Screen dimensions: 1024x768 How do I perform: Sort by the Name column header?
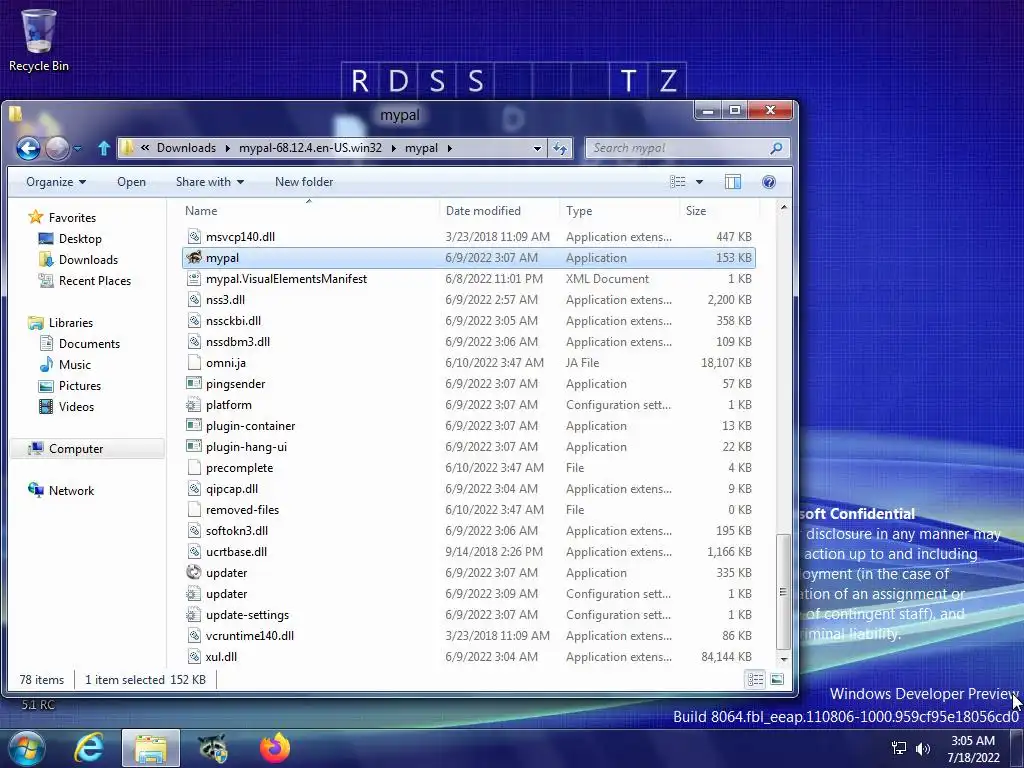(309, 211)
